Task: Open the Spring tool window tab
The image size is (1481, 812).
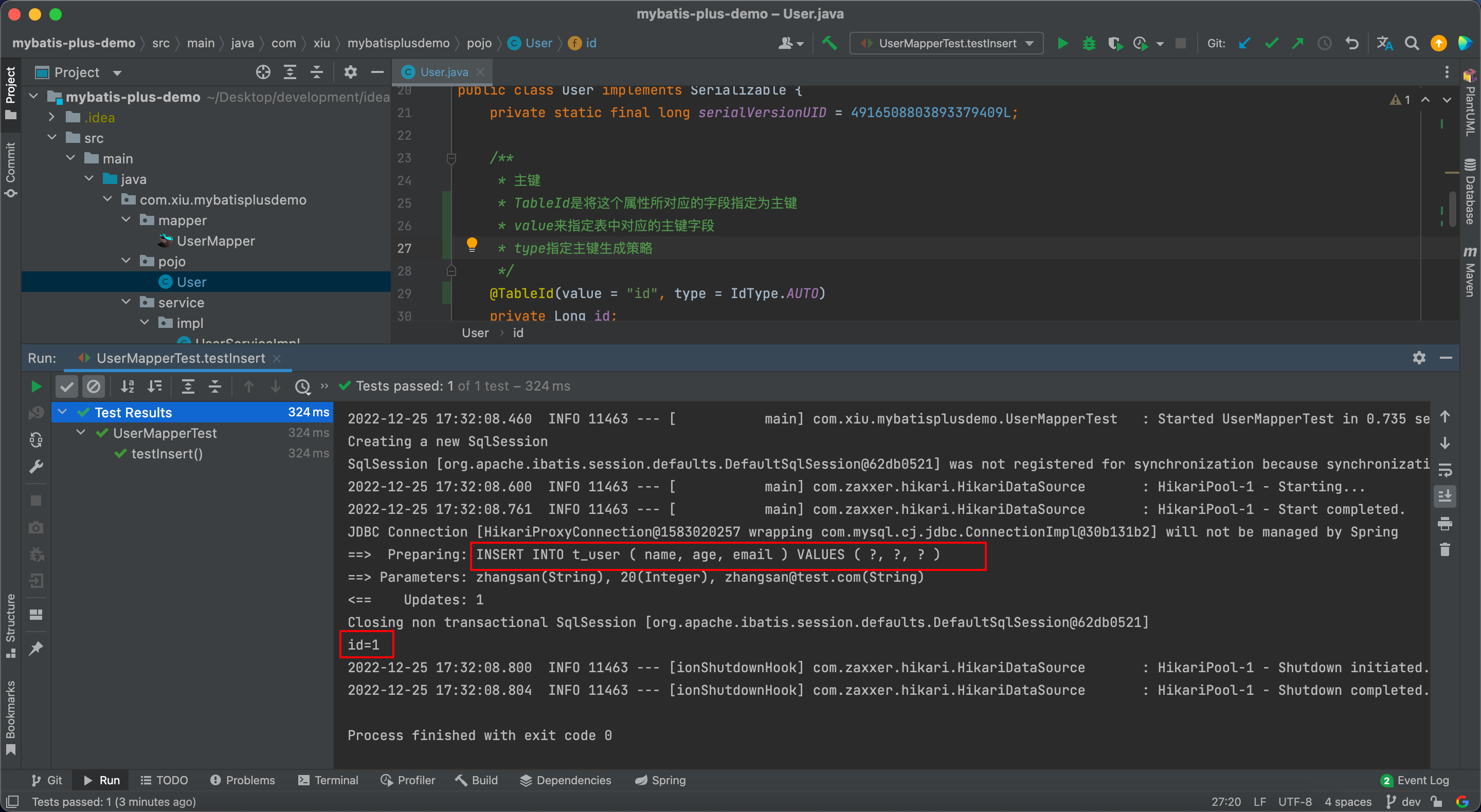Action: pyautogui.click(x=660, y=780)
